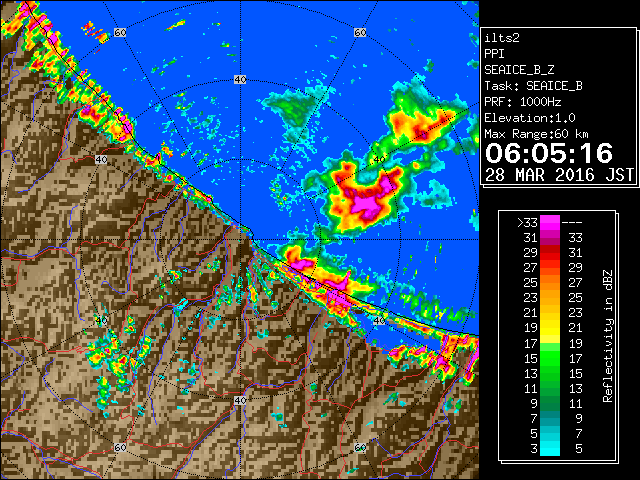Click the 60 km ring label in southeast land area
The height and width of the screenshot is (480, 640).
tap(360, 447)
